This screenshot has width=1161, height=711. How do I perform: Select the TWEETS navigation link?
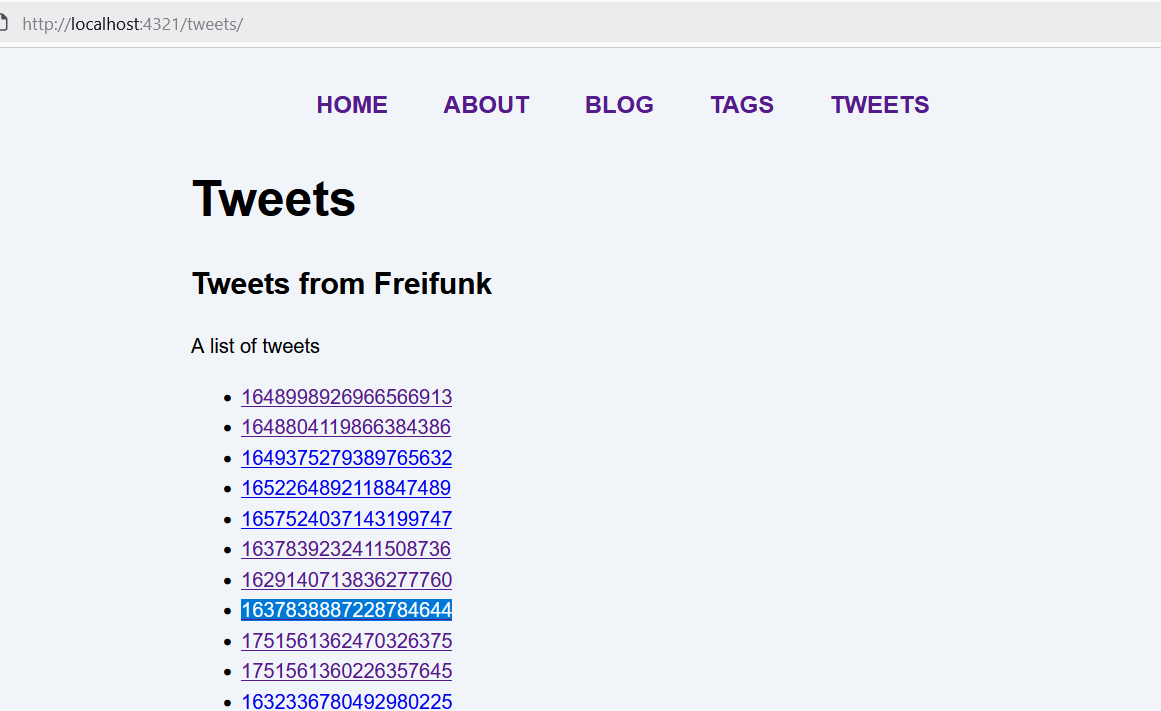(x=880, y=105)
